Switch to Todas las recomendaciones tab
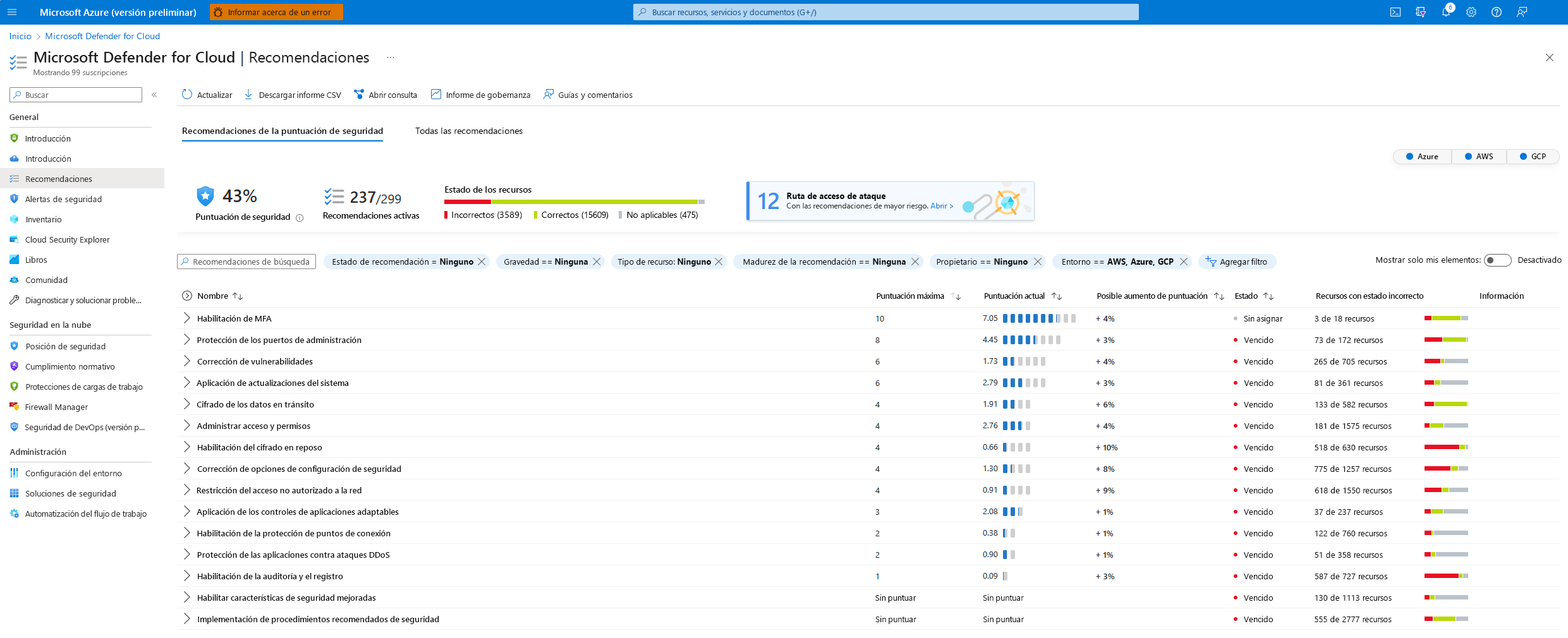The height and width of the screenshot is (638, 1568). tap(469, 131)
